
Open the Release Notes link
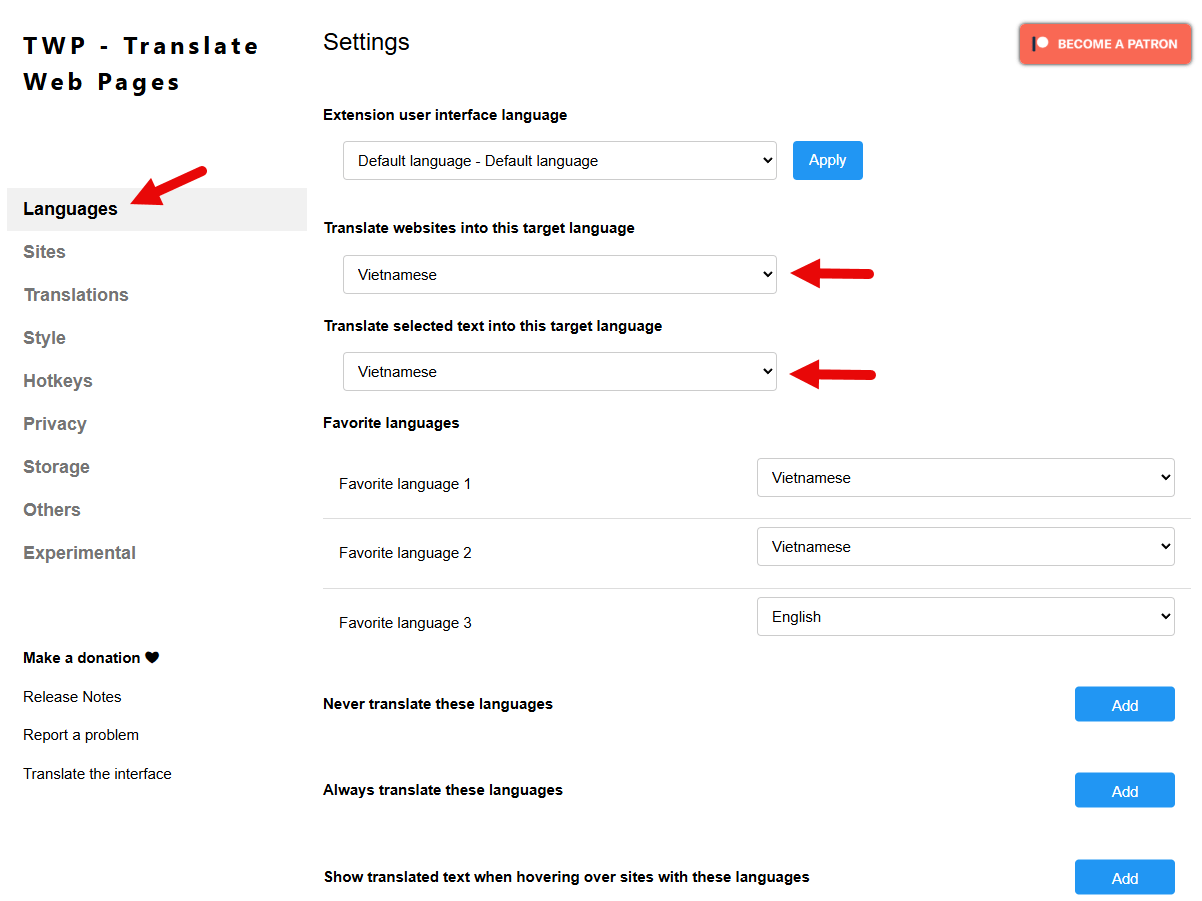[72, 697]
